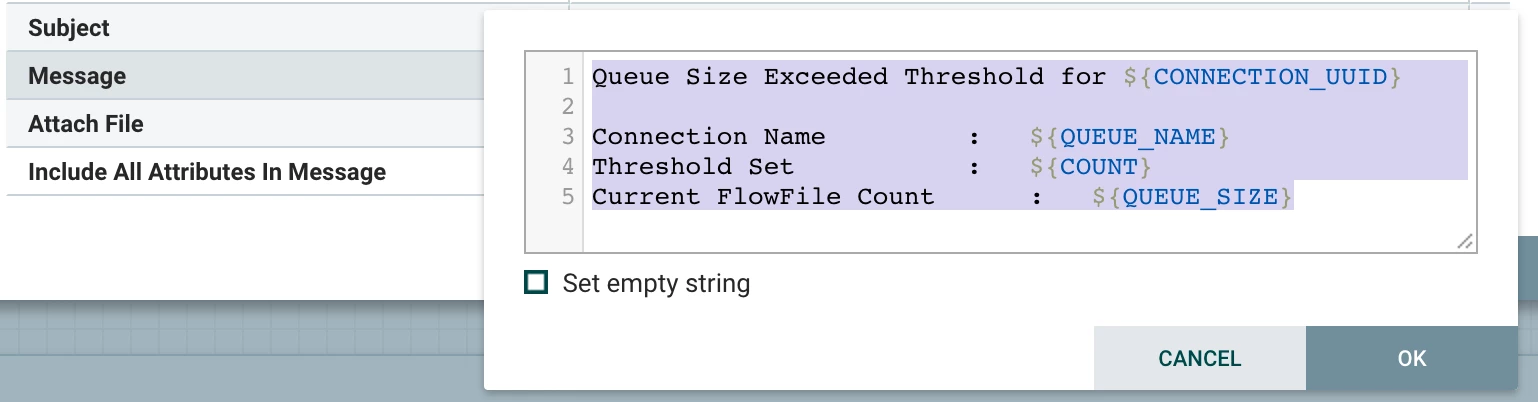The image size is (1538, 402).
Task: Dismiss the editor with CANCEL
Action: click(1199, 358)
